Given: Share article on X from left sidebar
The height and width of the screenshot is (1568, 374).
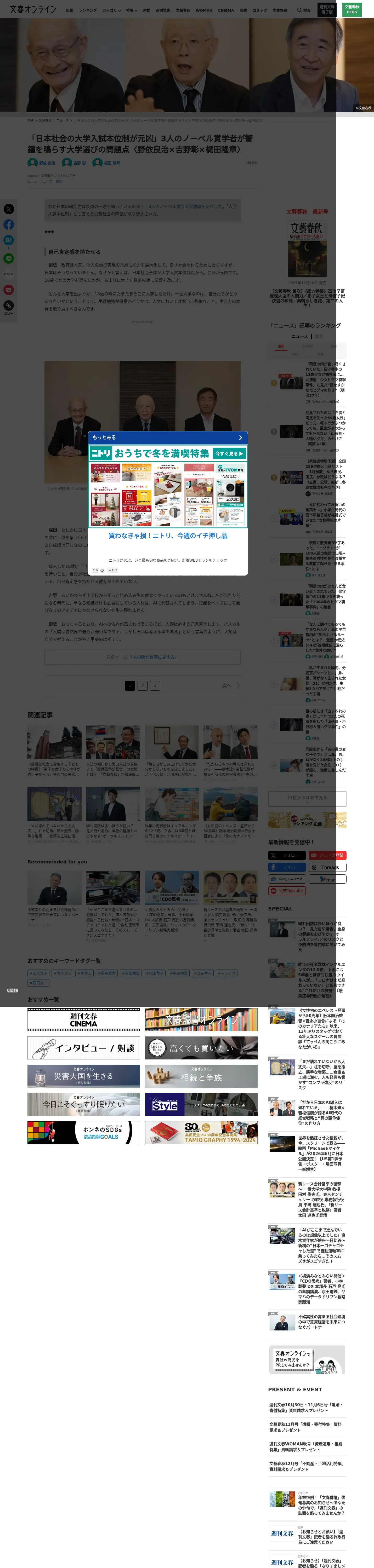Looking at the screenshot, I should pos(9,209).
